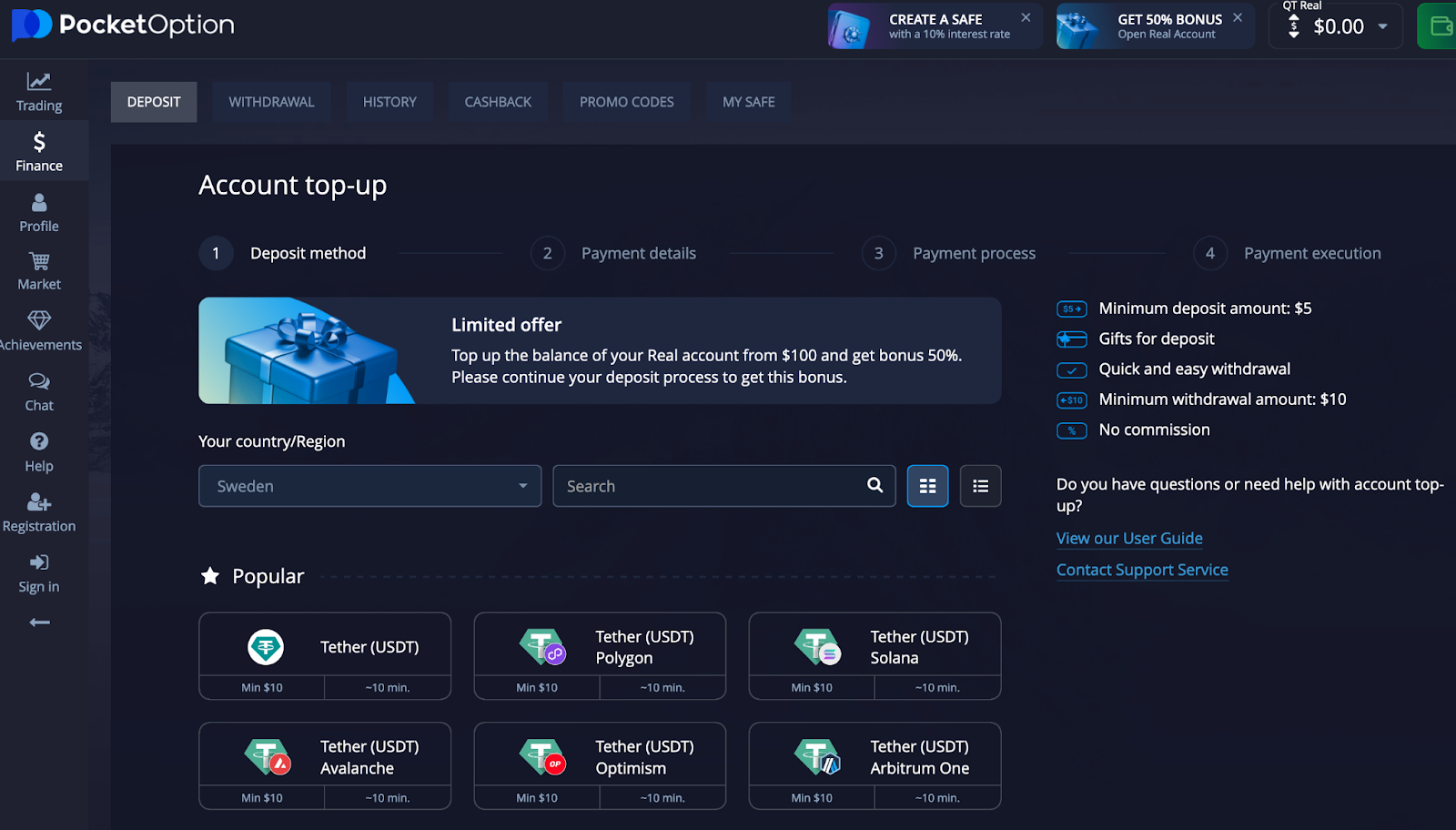Select the Deposit tab
1456x830 pixels.
tap(154, 102)
